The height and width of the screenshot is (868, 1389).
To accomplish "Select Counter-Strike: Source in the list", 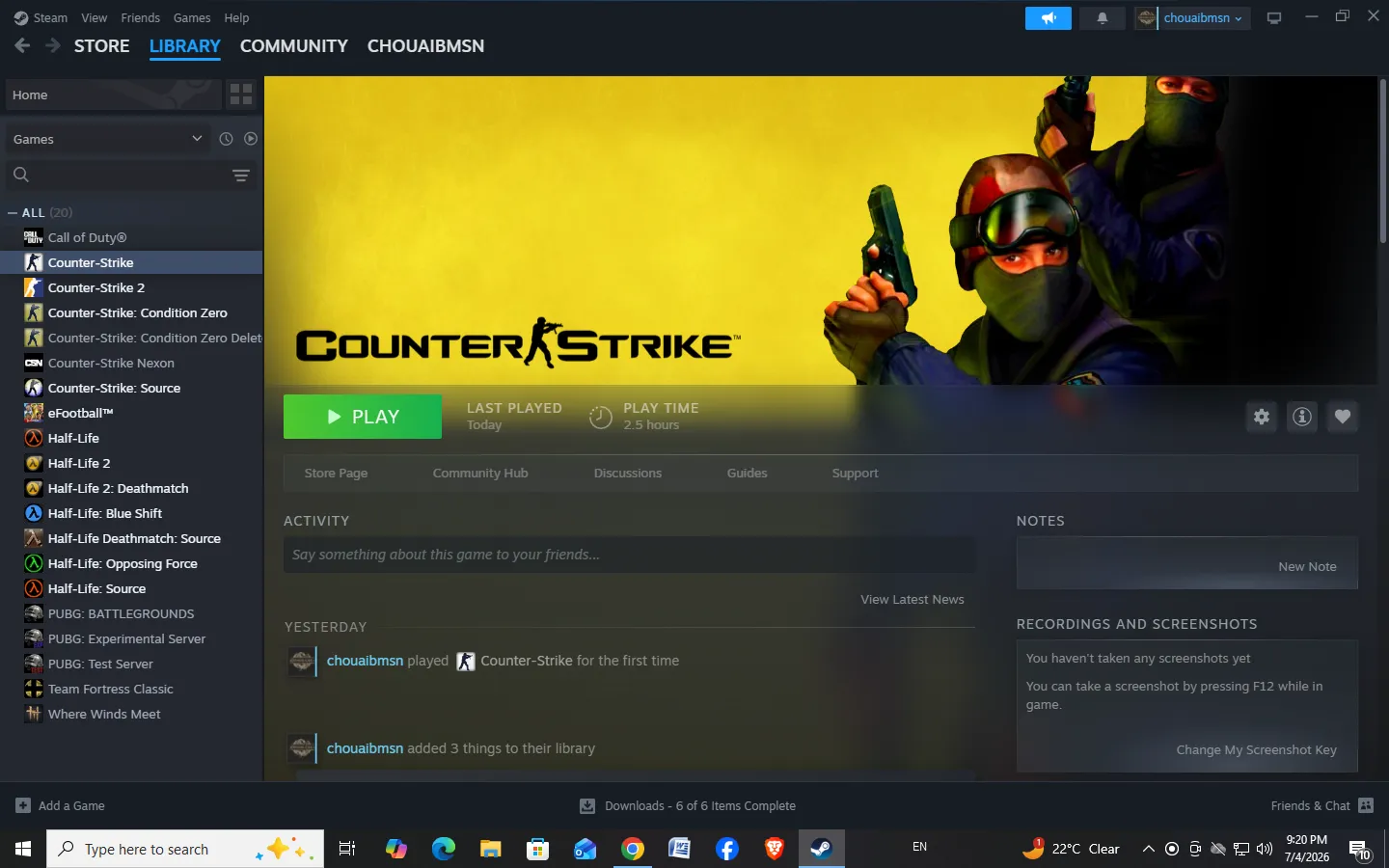I will click(131, 388).
